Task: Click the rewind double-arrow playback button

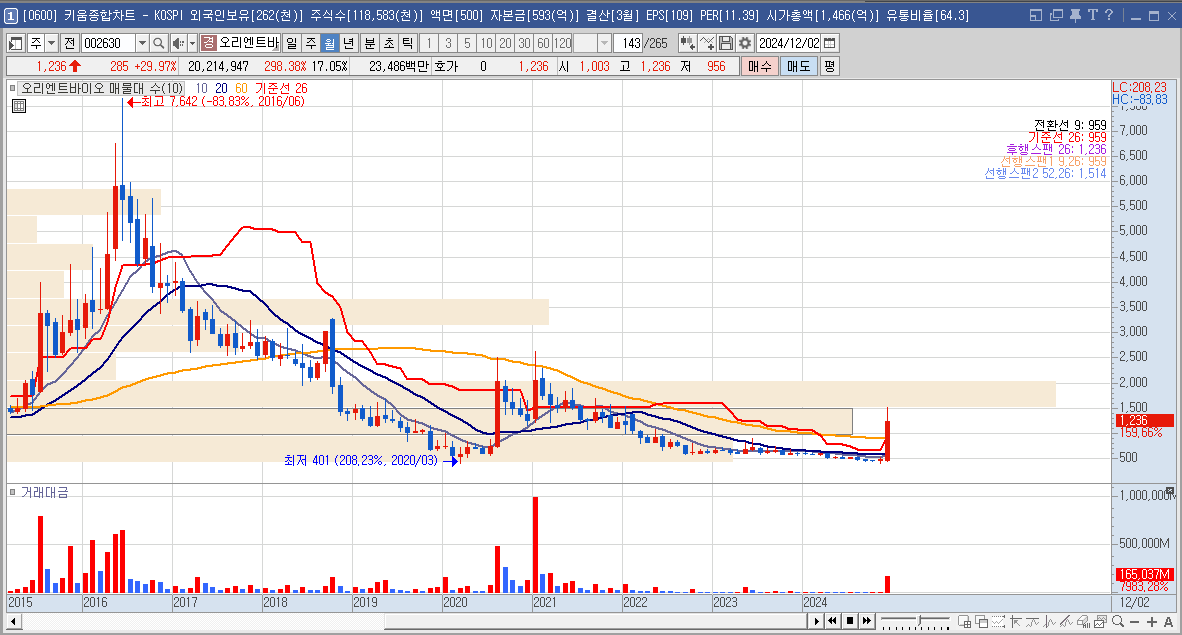Action: (x=833, y=621)
